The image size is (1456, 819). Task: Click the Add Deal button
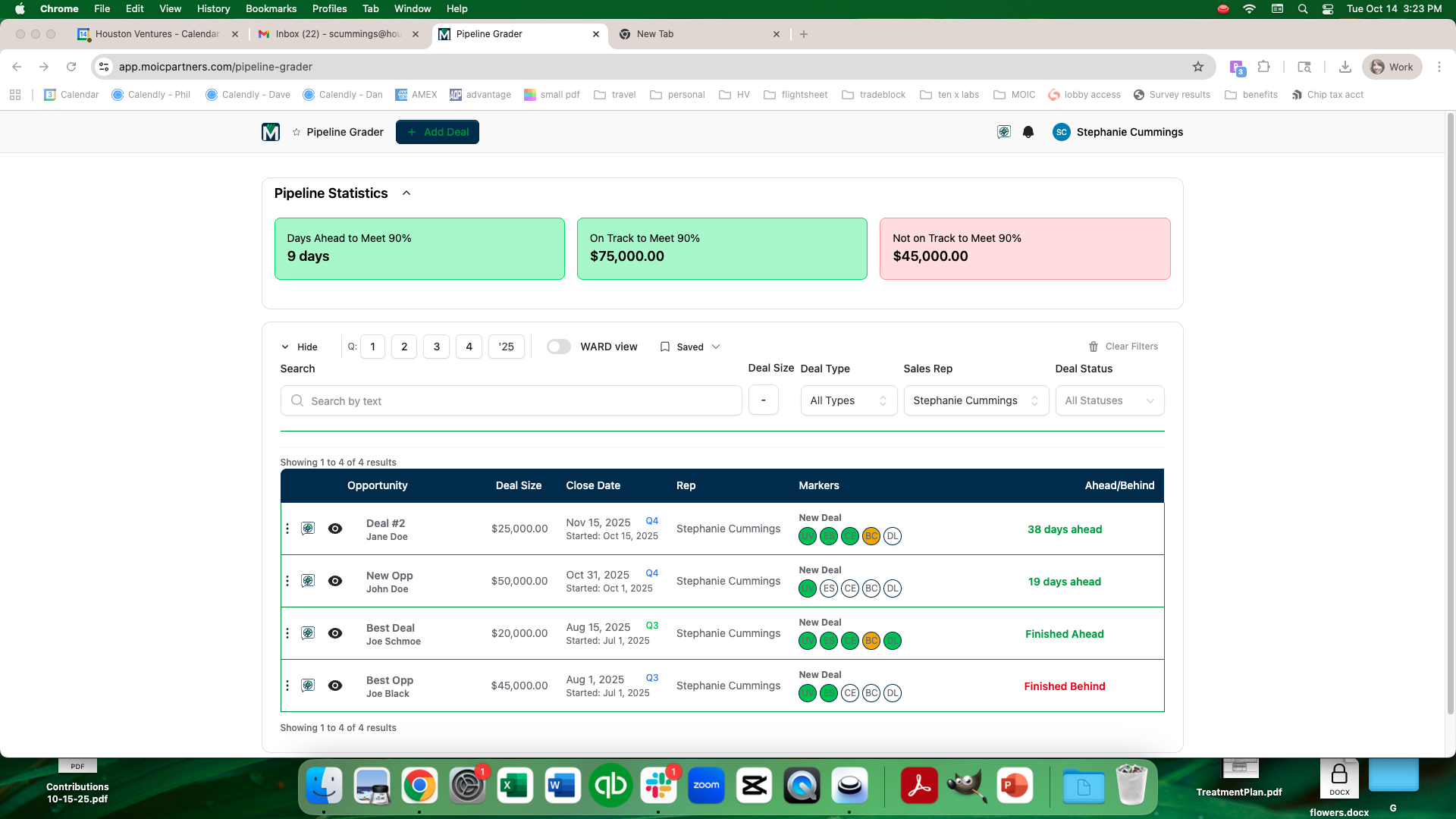438,132
